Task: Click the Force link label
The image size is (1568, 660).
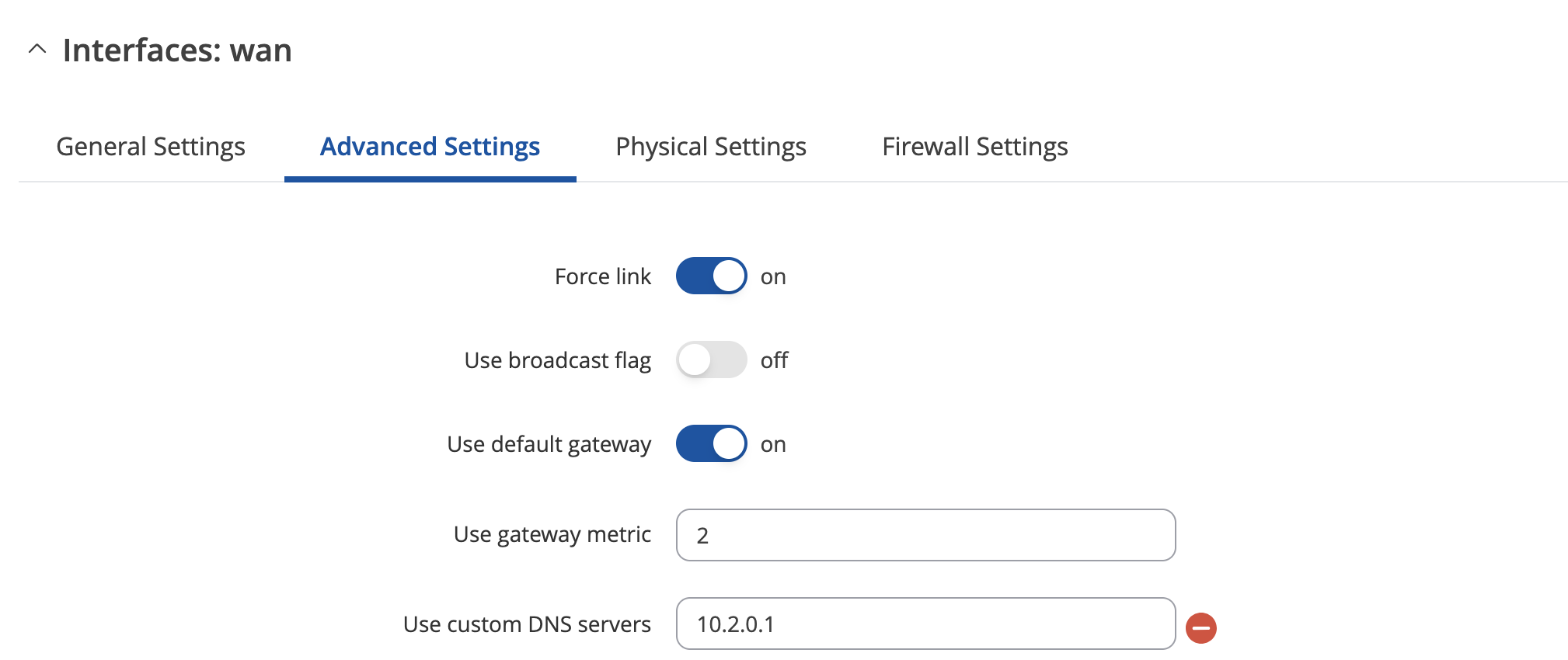Action: pos(603,276)
